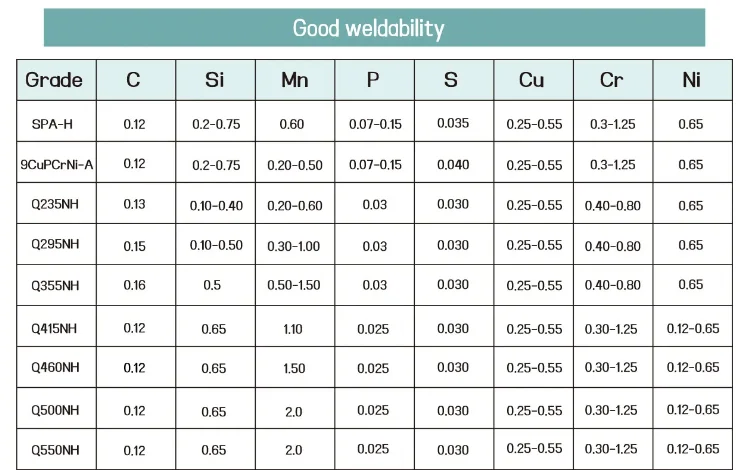Select the Q235NH grade cell
This screenshot has width=752, height=470.
click(55, 205)
